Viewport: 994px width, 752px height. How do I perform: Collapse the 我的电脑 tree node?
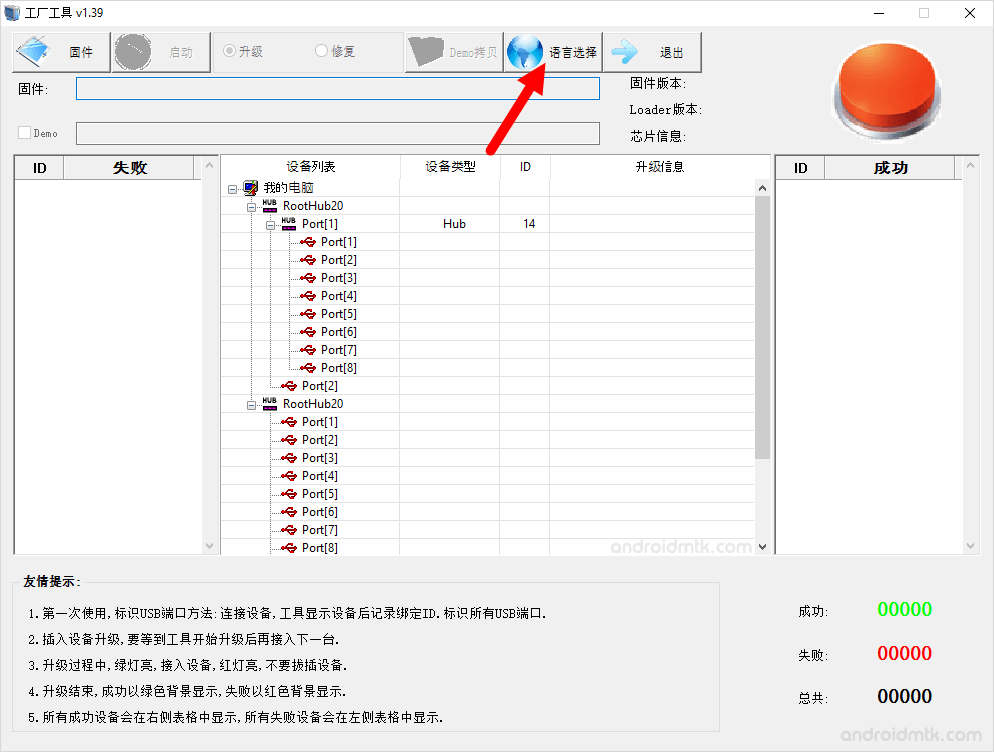pyautogui.click(x=234, y=187)
